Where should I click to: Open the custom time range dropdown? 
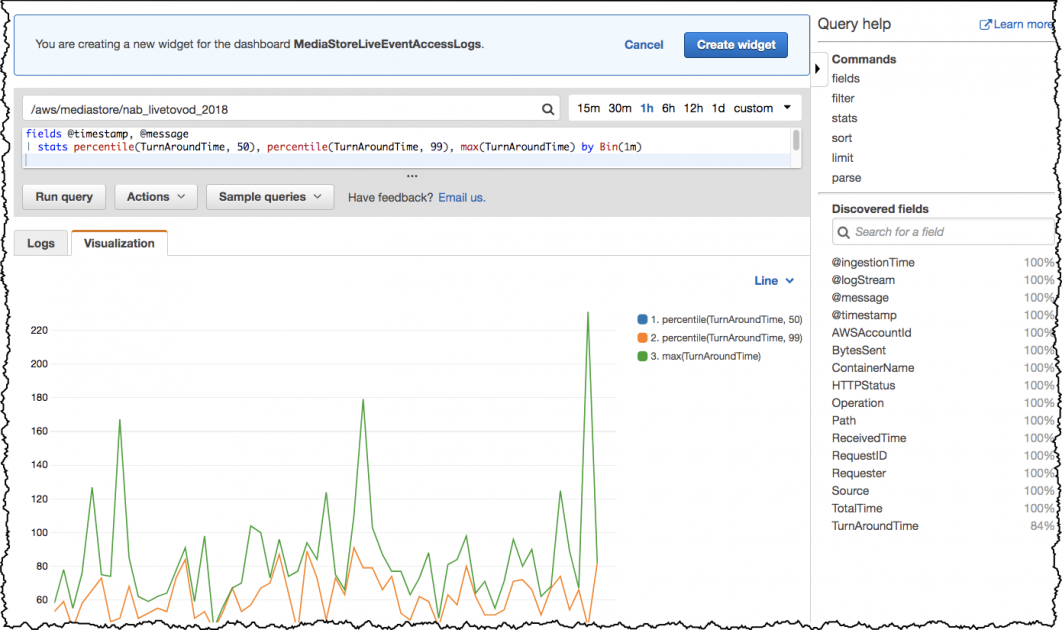point(762,108)
